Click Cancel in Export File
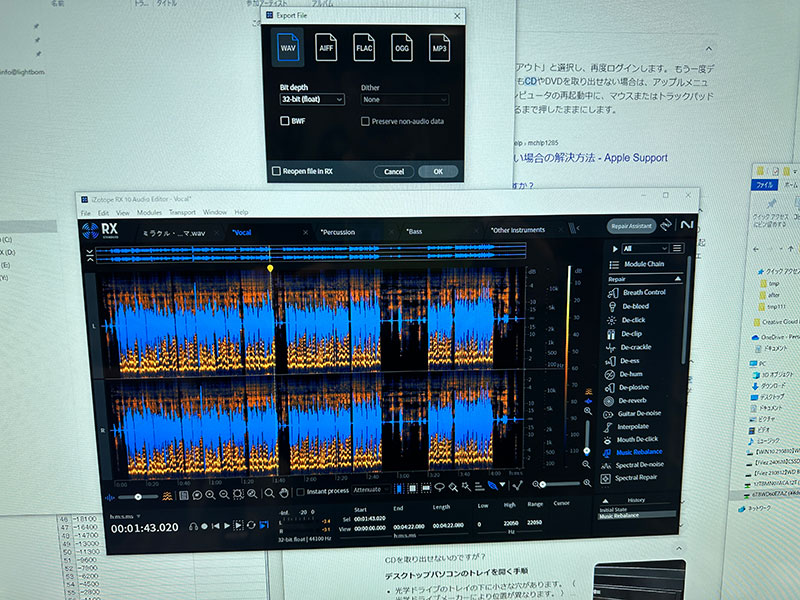The height and width of the screenshot is (600, 800). point(394,171)
